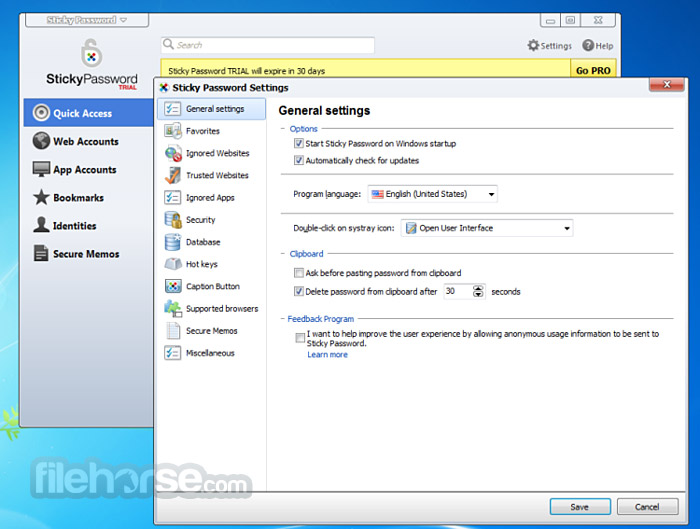The image size is (700, 529).
Task: Click the Settings gear icon in main window
Action: [533, 45]
